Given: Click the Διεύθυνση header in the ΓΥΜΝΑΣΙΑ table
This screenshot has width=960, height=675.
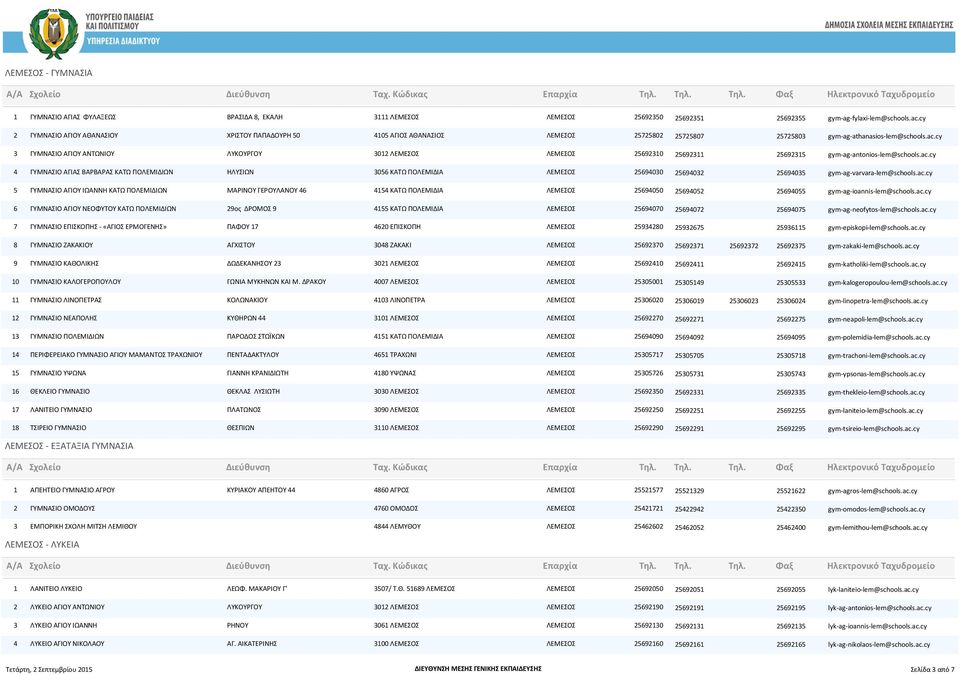Looking at the screenshot, I should (x=248, y=94).
